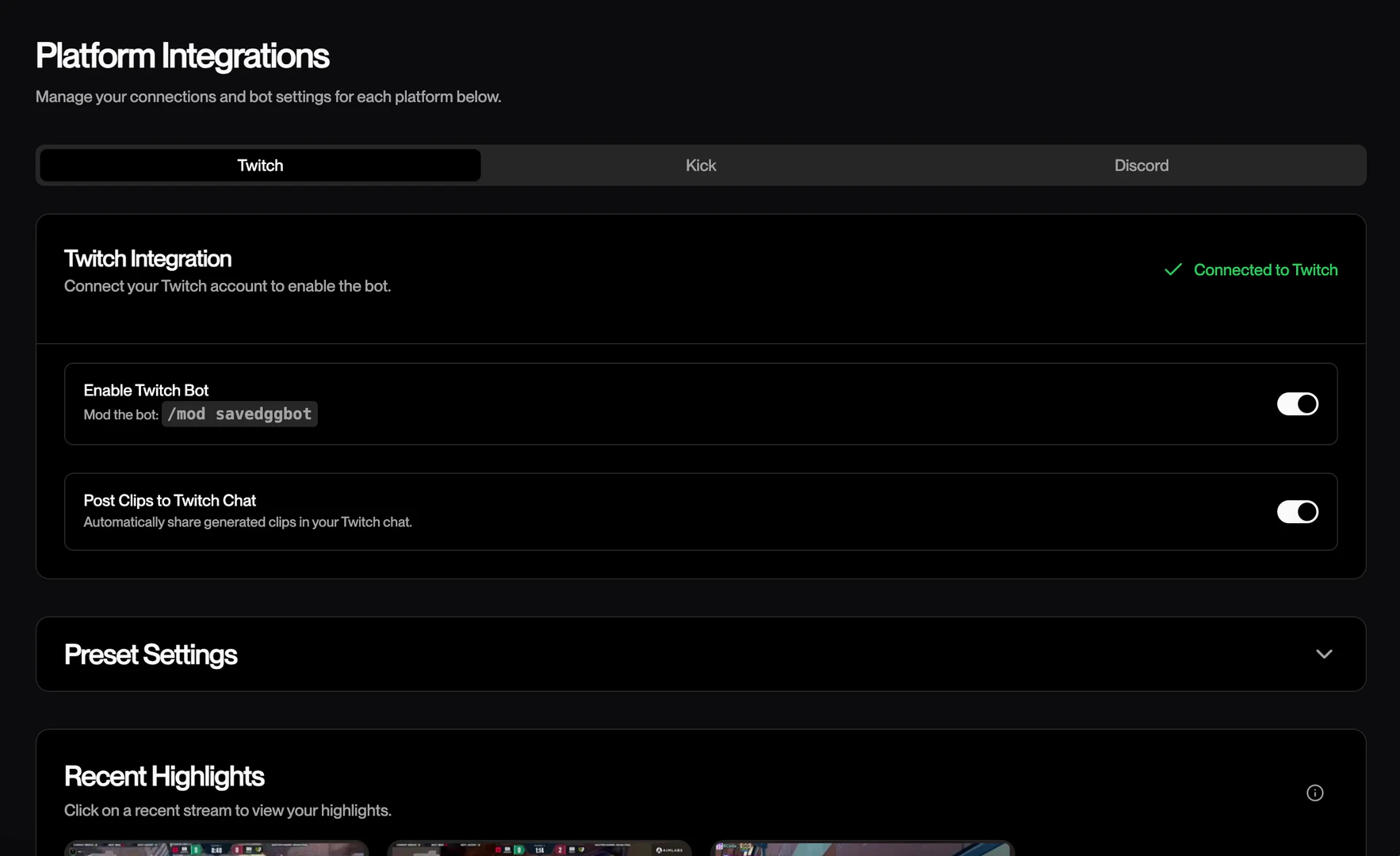The image size is (1400, 856).
Task: Click the green Connected to Twitch checkmark
Action: click(x=1172, y=270)
